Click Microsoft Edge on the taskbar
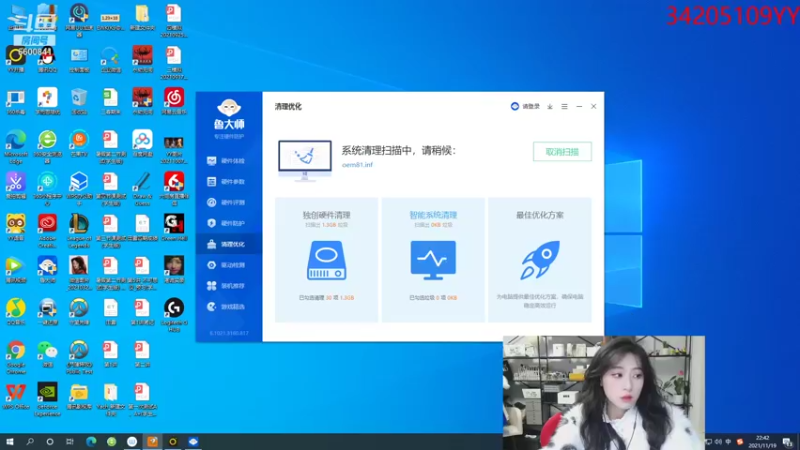 click(x=91, y=441)
